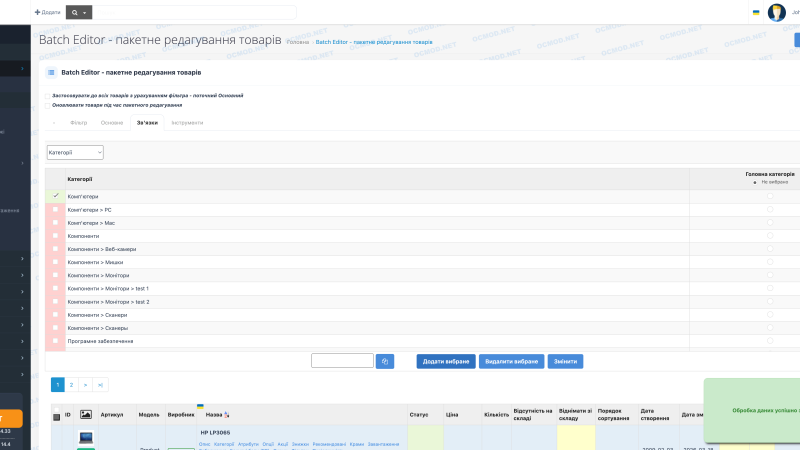Switch to the 'Інструменти' tab

[187, 123]
